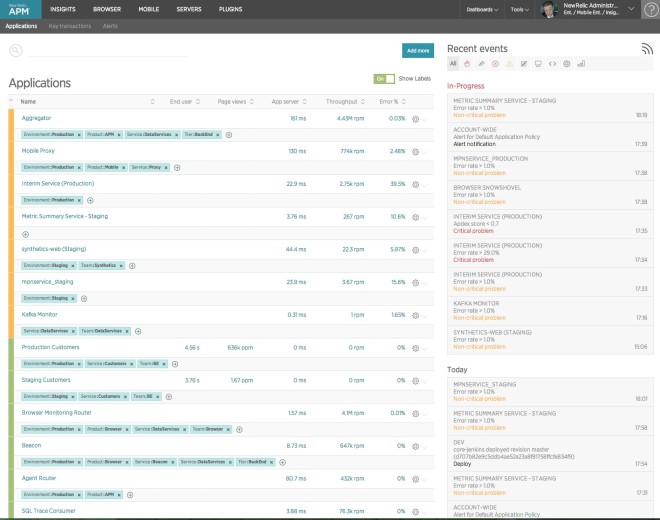The height and width of the screenshot is (520, 660).
Task: Filter events by yellow warning triangle icon
Action: click(x=510, y=64)
